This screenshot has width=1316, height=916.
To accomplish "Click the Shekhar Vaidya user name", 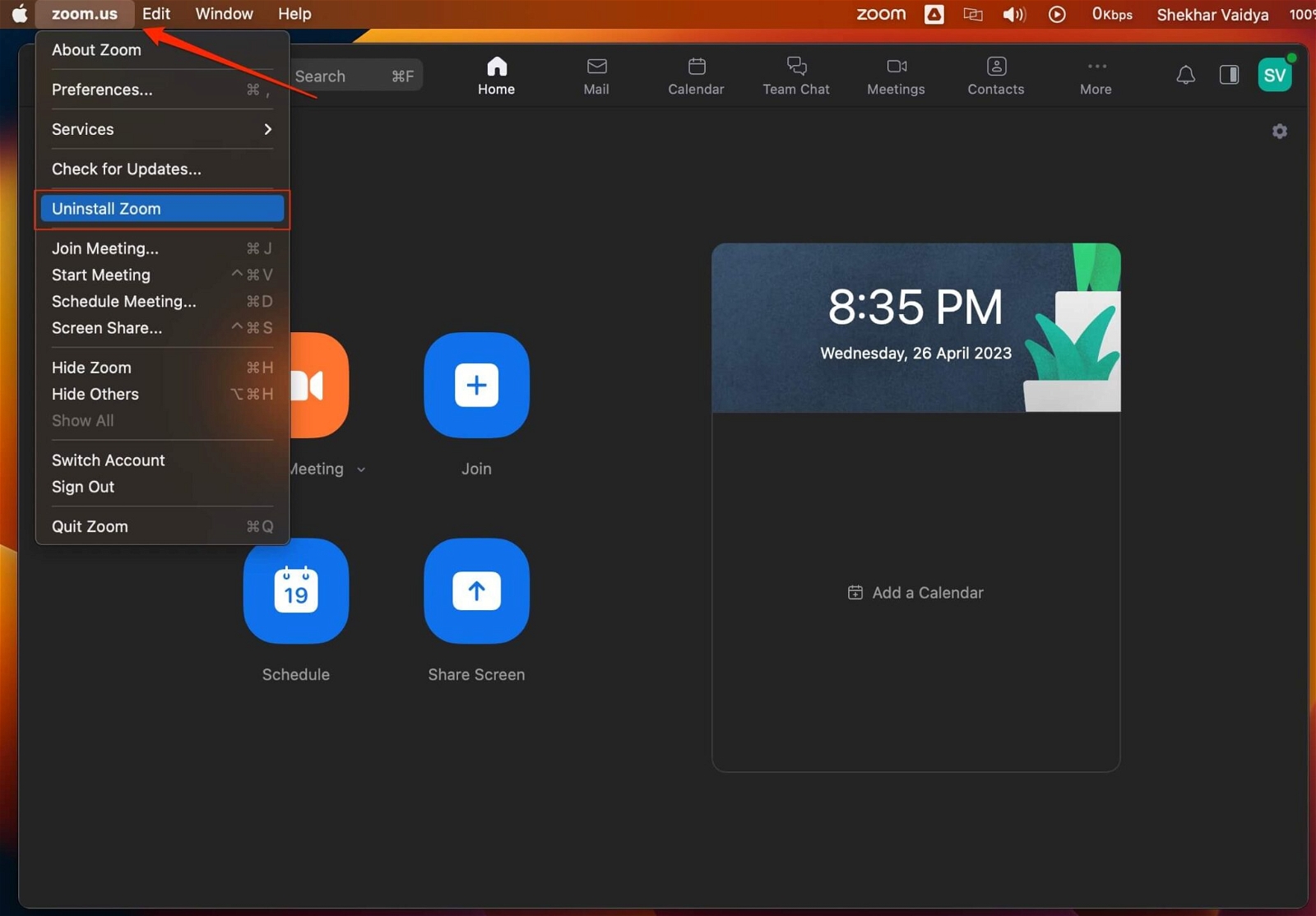I will [1212, 14].
